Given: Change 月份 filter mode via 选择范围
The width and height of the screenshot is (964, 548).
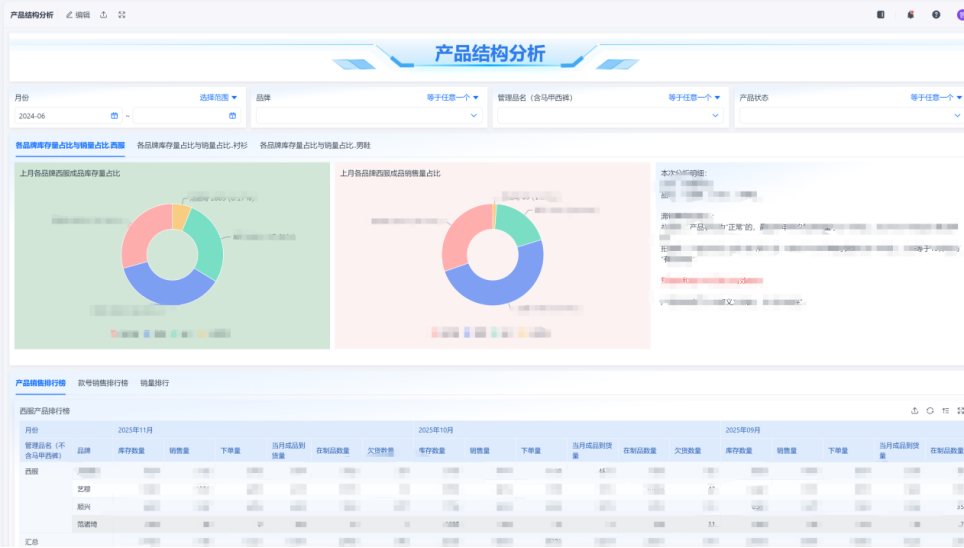Looking at the screenshot, I should pos(218,98).
